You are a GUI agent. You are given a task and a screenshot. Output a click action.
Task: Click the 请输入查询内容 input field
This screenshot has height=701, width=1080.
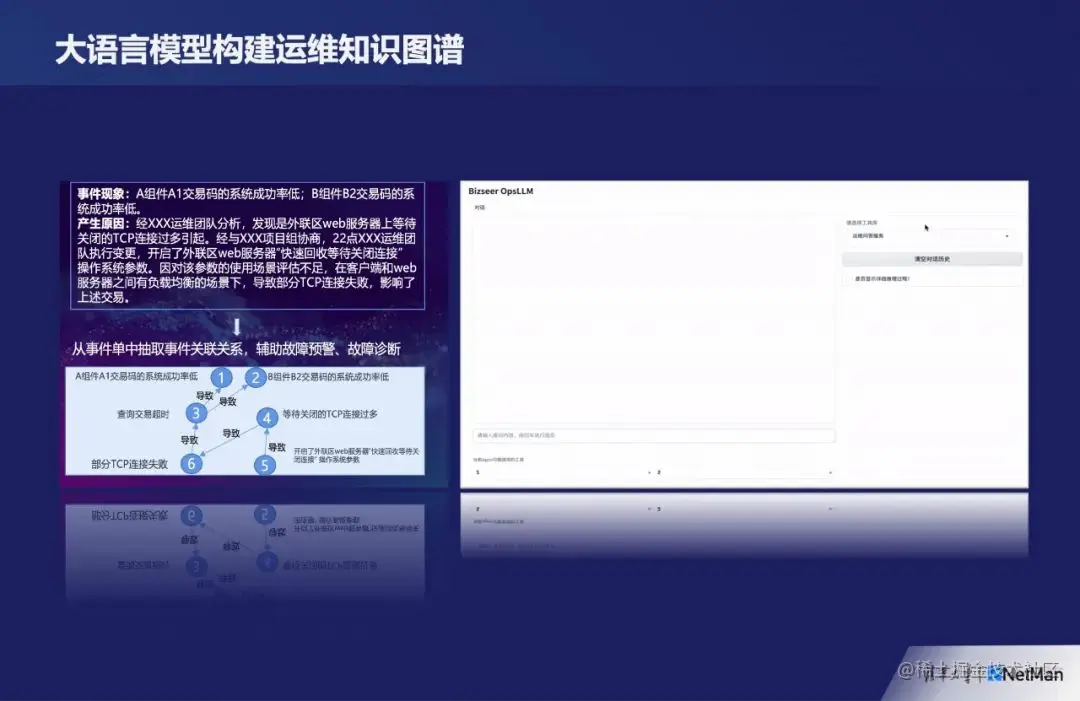pyautogui.click(x=650, y=435)
